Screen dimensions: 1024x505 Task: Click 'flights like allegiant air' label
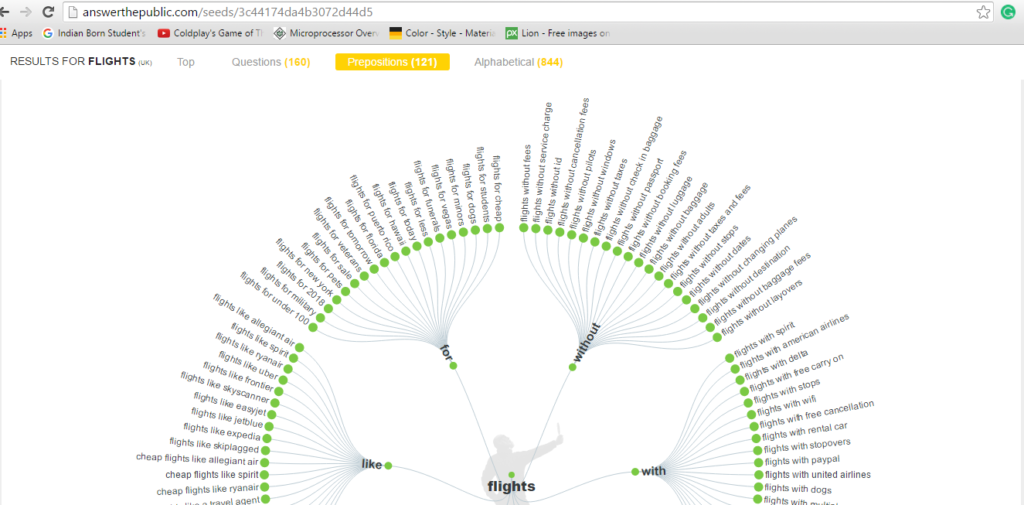click(254, 318)
